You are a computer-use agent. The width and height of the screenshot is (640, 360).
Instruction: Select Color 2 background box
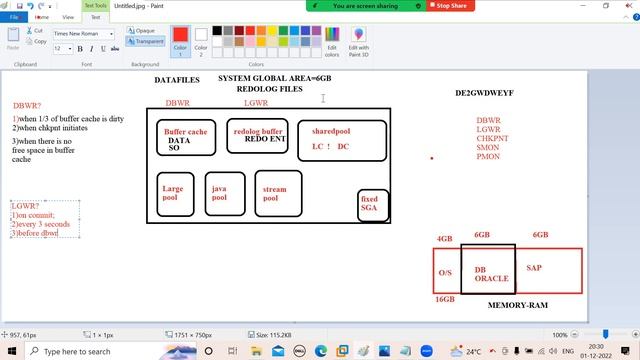coord(201,41)
